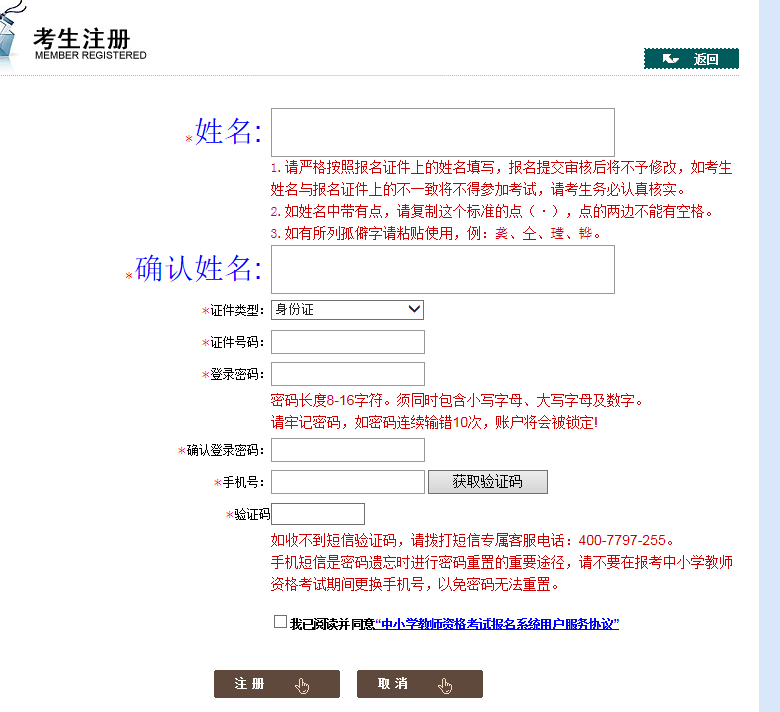Focus the 确认登录密码 confirm password field

tap(347, 450)
